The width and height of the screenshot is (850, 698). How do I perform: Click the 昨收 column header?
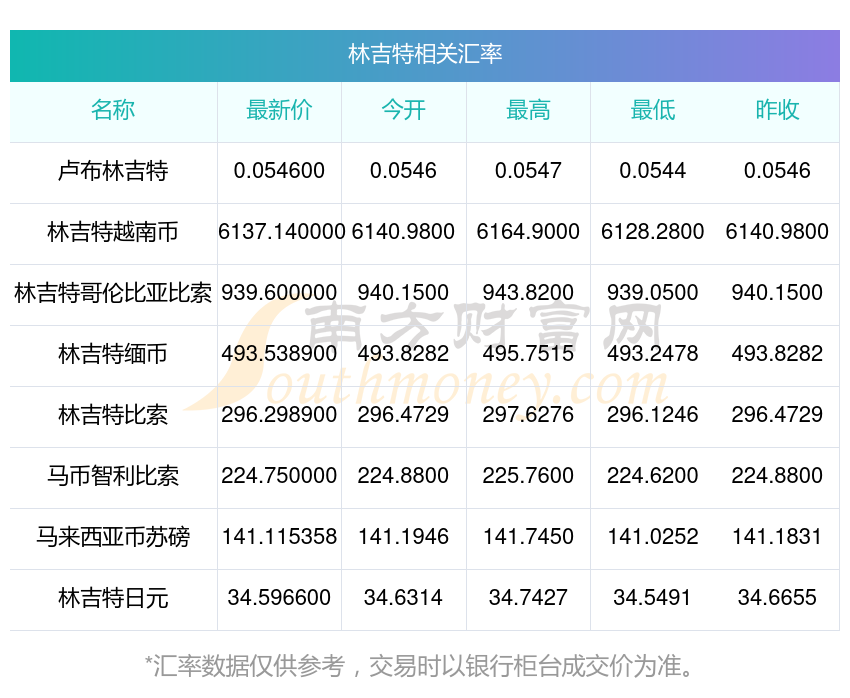(x=777, y=111)
